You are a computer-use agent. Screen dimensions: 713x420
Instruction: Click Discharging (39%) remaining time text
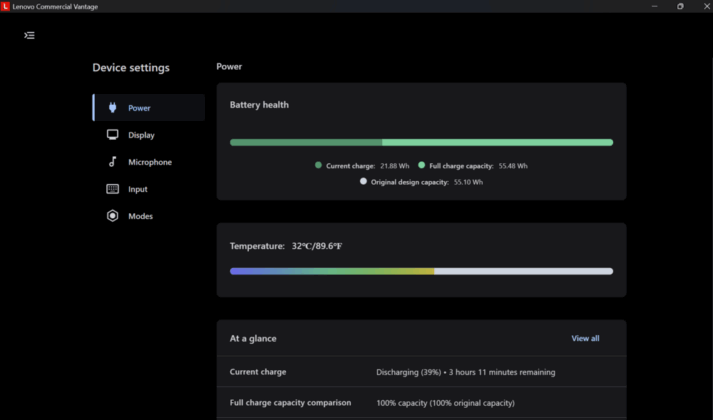tap(466, 372)
